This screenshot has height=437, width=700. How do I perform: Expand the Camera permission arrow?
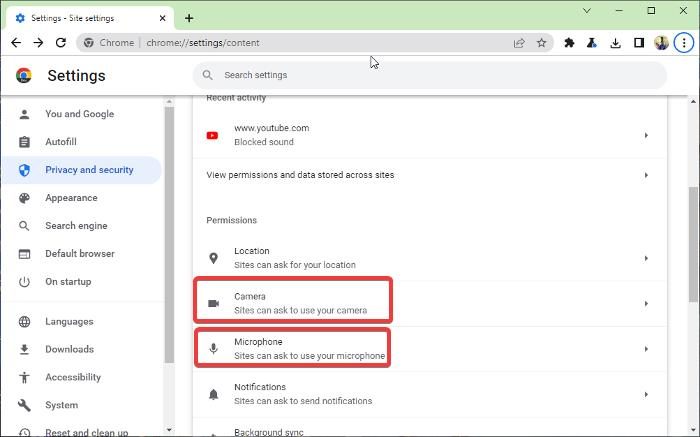(646, 304)
